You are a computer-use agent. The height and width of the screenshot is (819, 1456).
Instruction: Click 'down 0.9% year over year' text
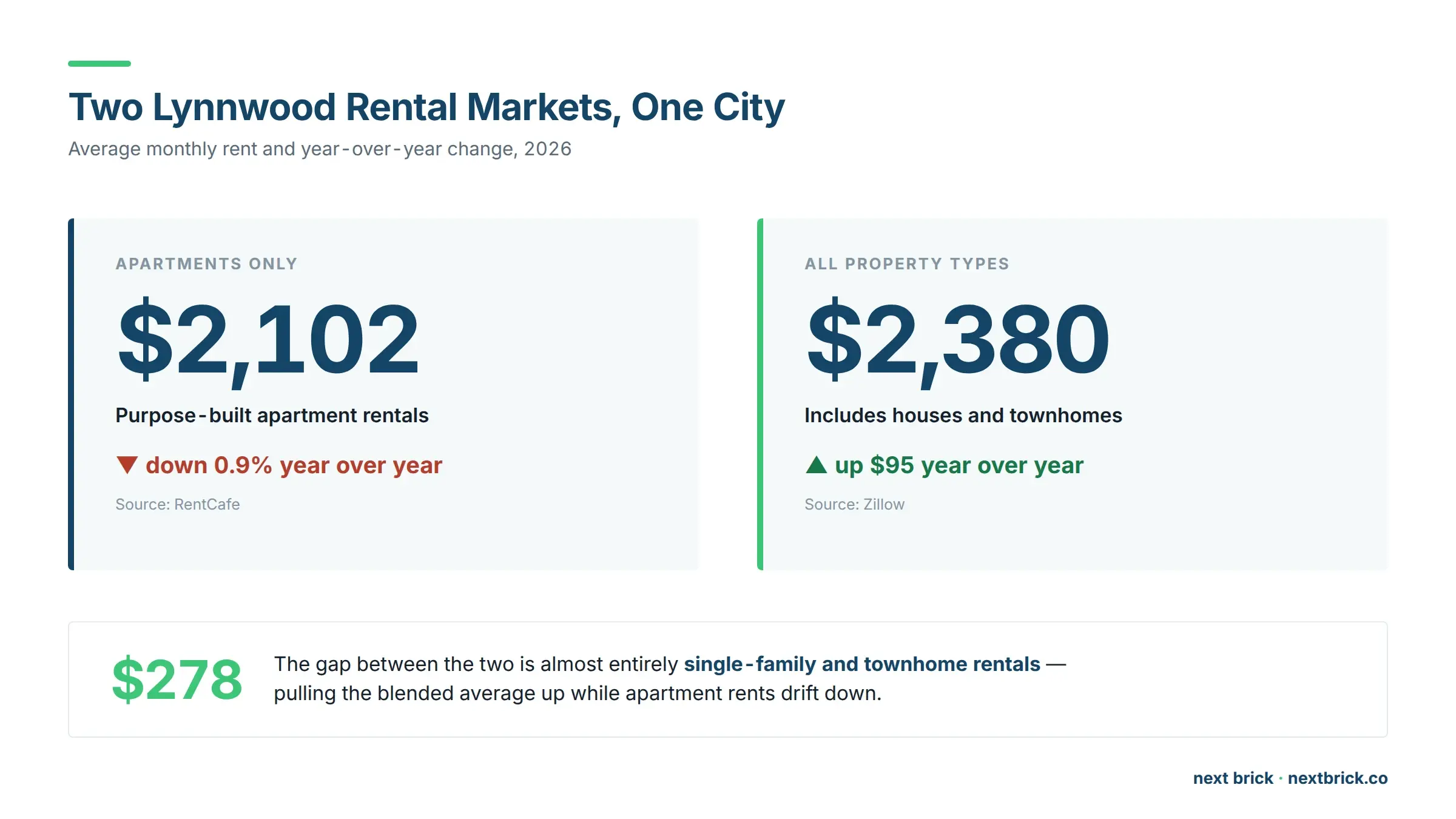(294, 465)
